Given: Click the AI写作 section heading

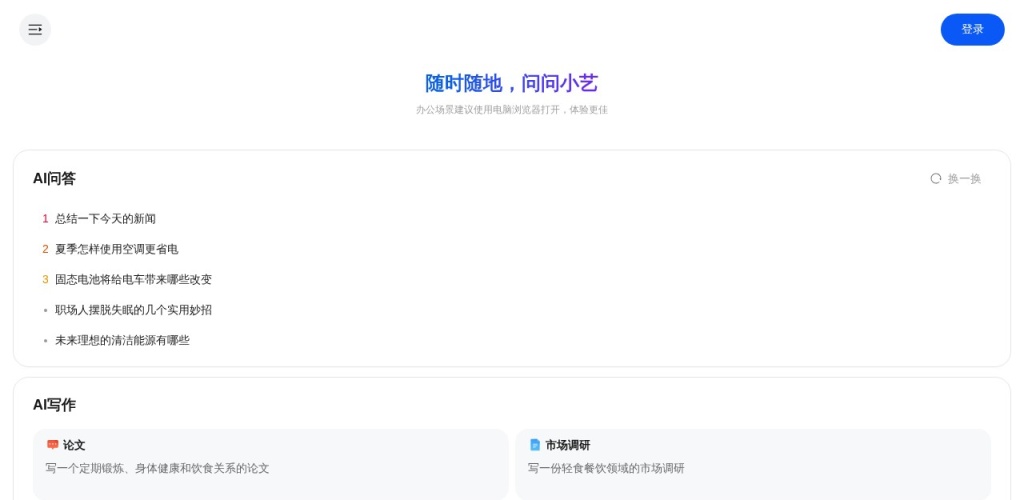Looking at the screenshot, I should (x=54, y=405).
